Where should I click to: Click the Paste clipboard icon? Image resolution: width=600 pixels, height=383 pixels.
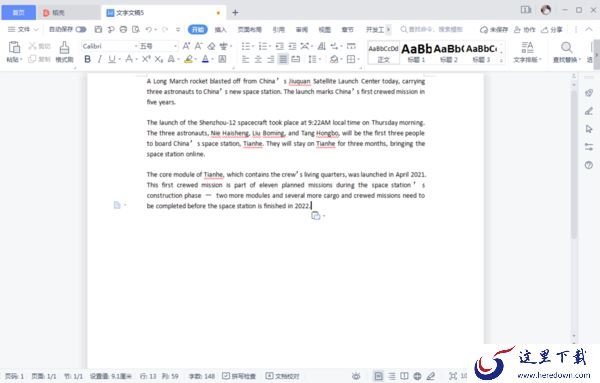pos(14,47)
